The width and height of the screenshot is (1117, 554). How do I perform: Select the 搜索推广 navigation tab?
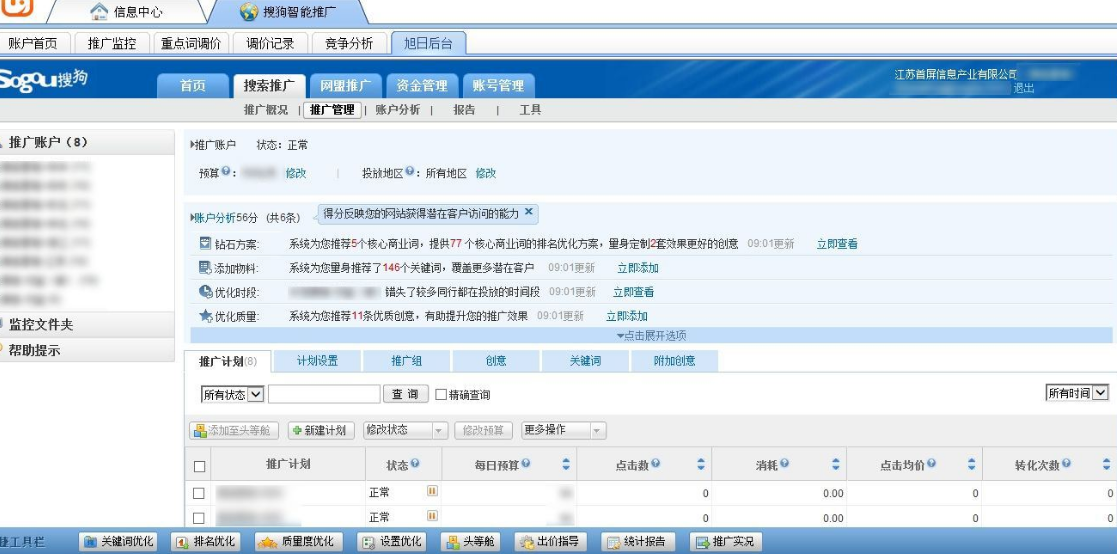[x=269, y=86]
